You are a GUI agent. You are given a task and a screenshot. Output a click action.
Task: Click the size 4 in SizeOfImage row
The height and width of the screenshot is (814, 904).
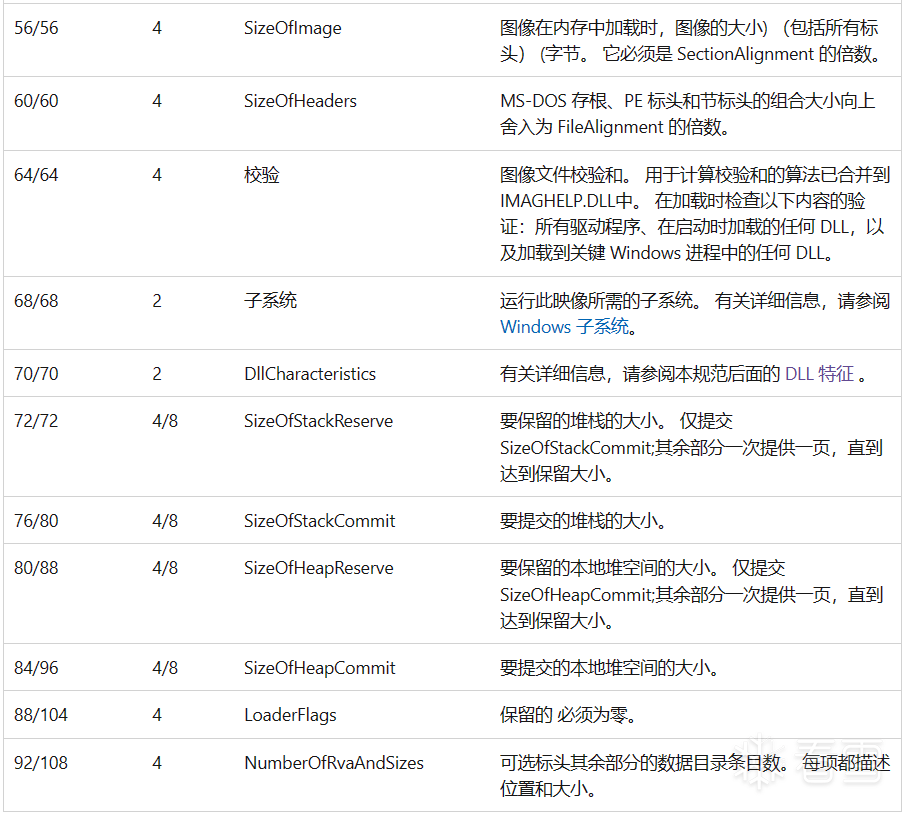157,28
